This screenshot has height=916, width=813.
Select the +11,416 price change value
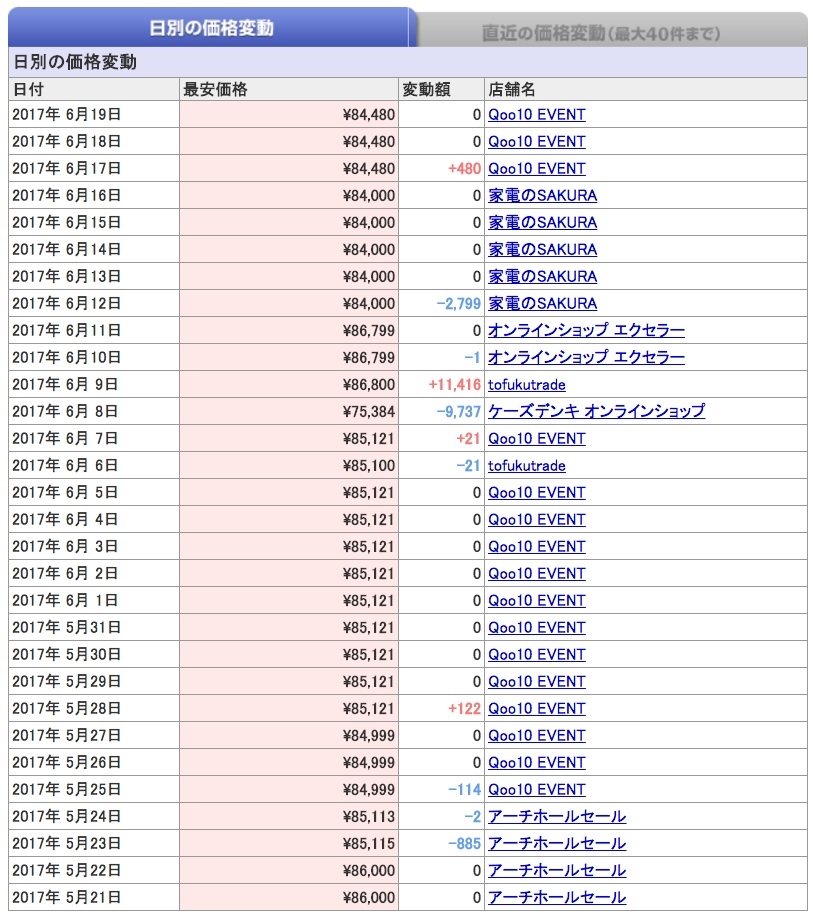coord(454,384)
